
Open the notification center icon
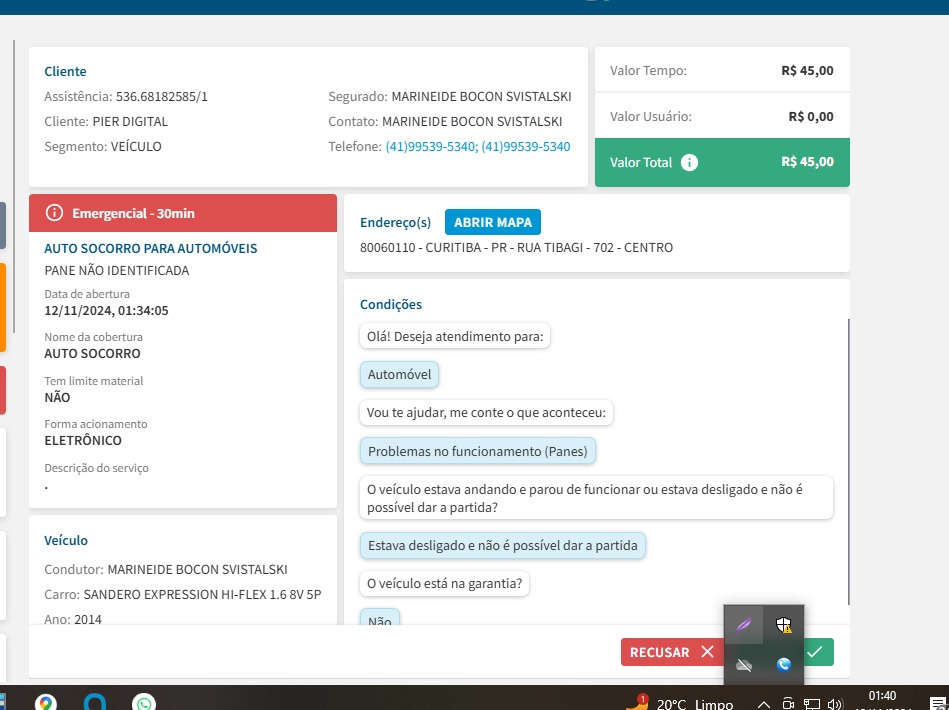(938, 704)
